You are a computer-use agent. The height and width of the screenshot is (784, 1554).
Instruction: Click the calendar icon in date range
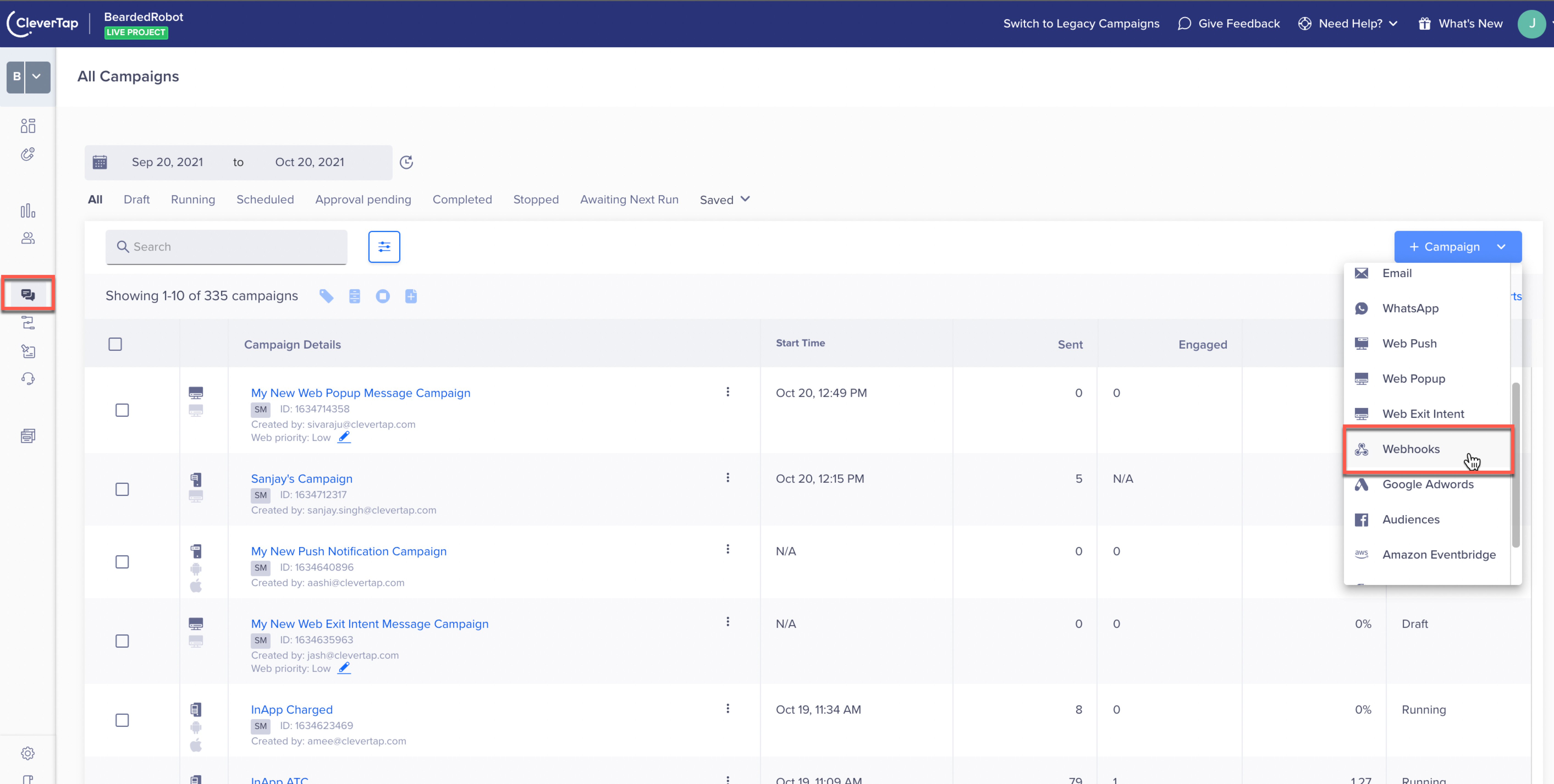100,162
